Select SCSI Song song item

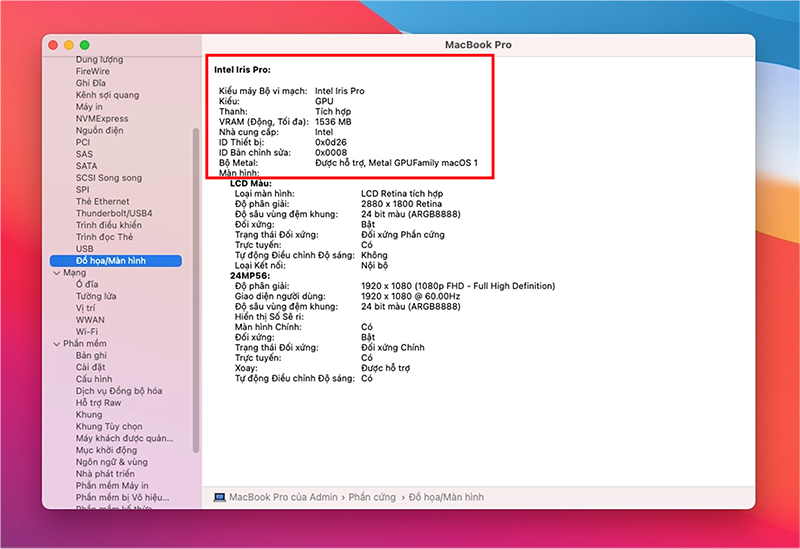click(x=109, y=178)
